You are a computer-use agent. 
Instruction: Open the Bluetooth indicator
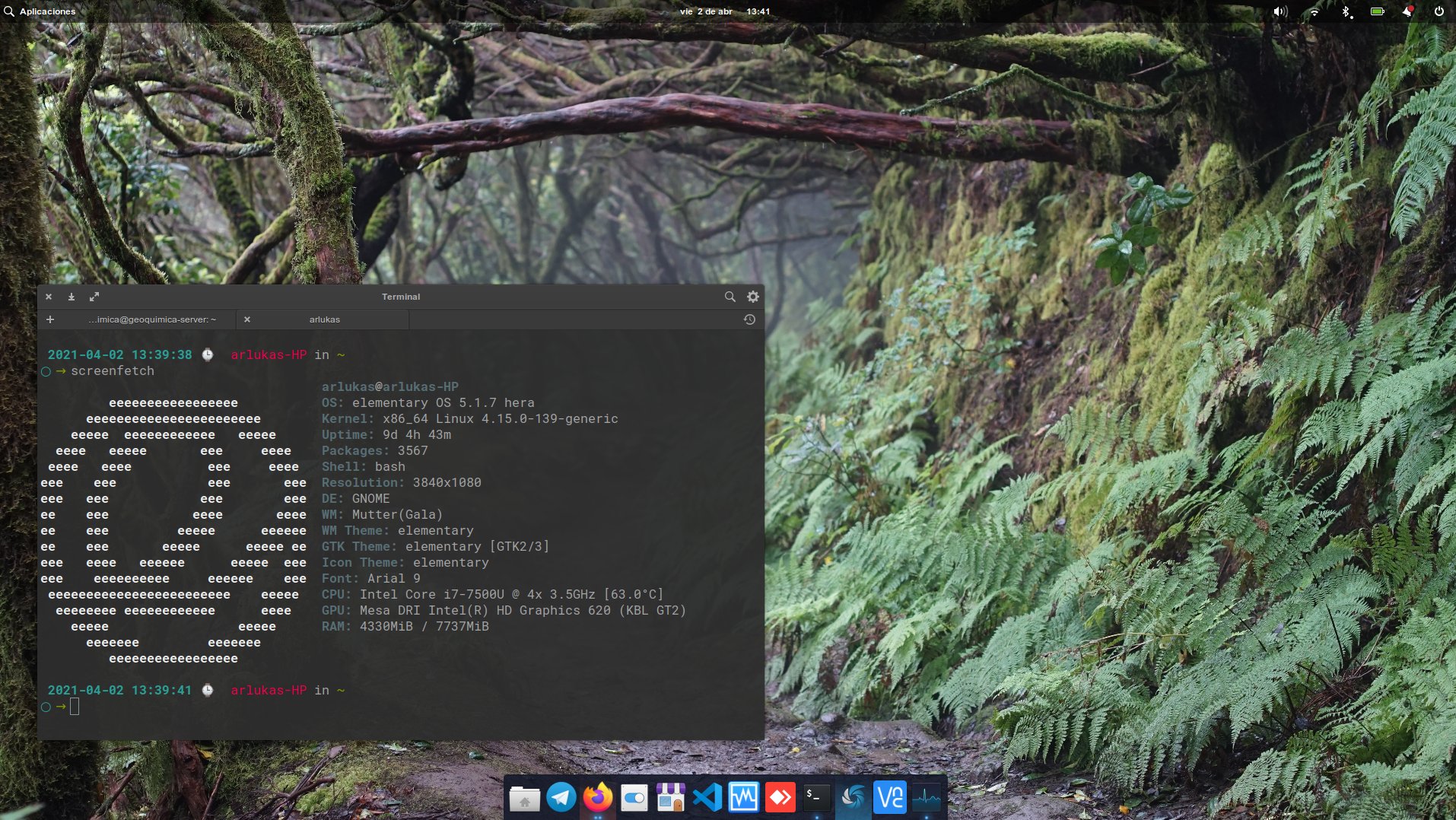(1346, 11)
